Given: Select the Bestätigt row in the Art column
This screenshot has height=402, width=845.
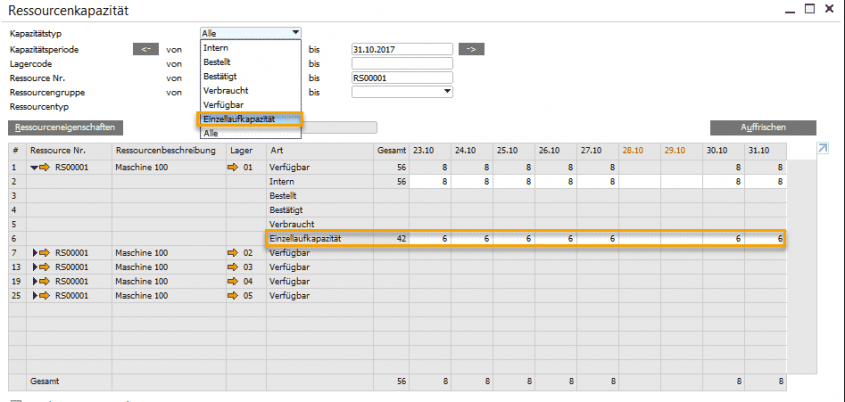Looking at the screenshot, I should coord(320,210).
